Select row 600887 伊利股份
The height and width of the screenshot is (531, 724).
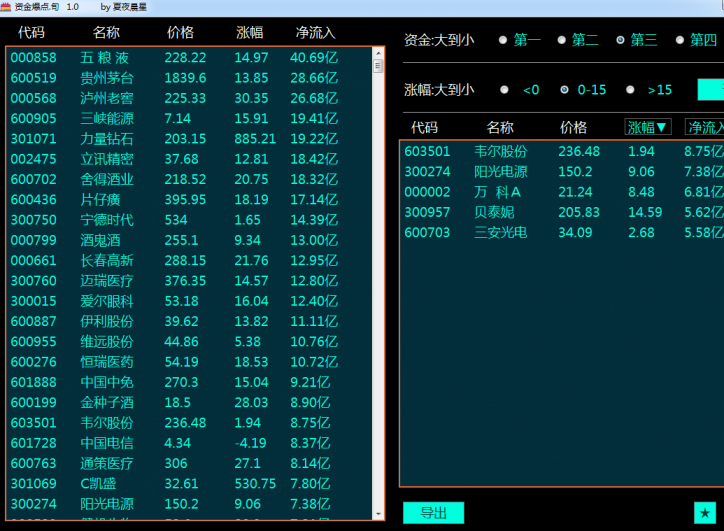tap(189, 322)
